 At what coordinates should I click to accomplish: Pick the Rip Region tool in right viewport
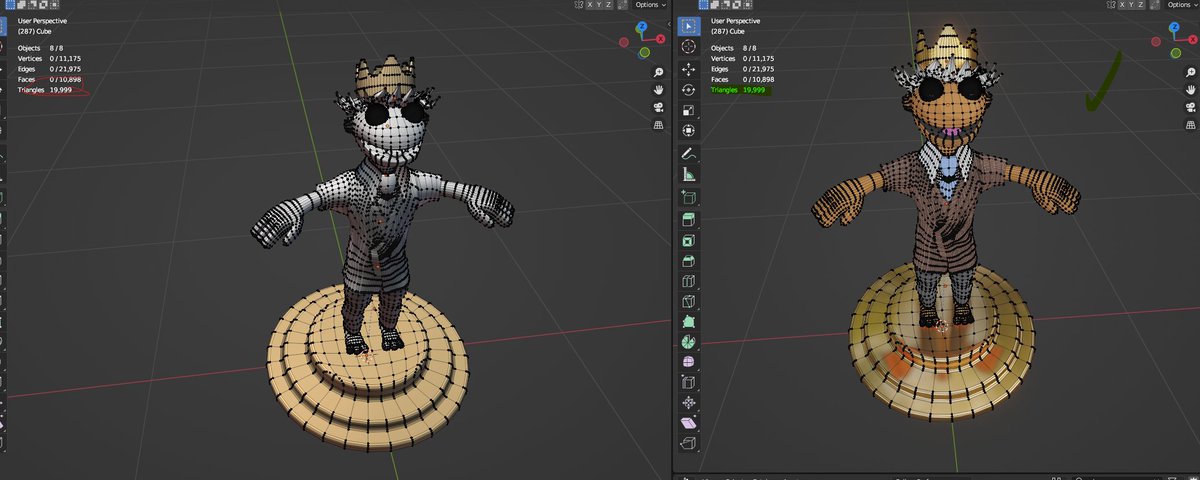[688, 443]
